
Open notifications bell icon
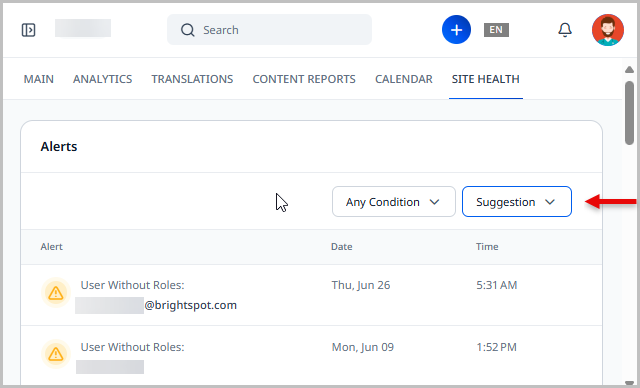pyautogui.click(x=565, y=30)
